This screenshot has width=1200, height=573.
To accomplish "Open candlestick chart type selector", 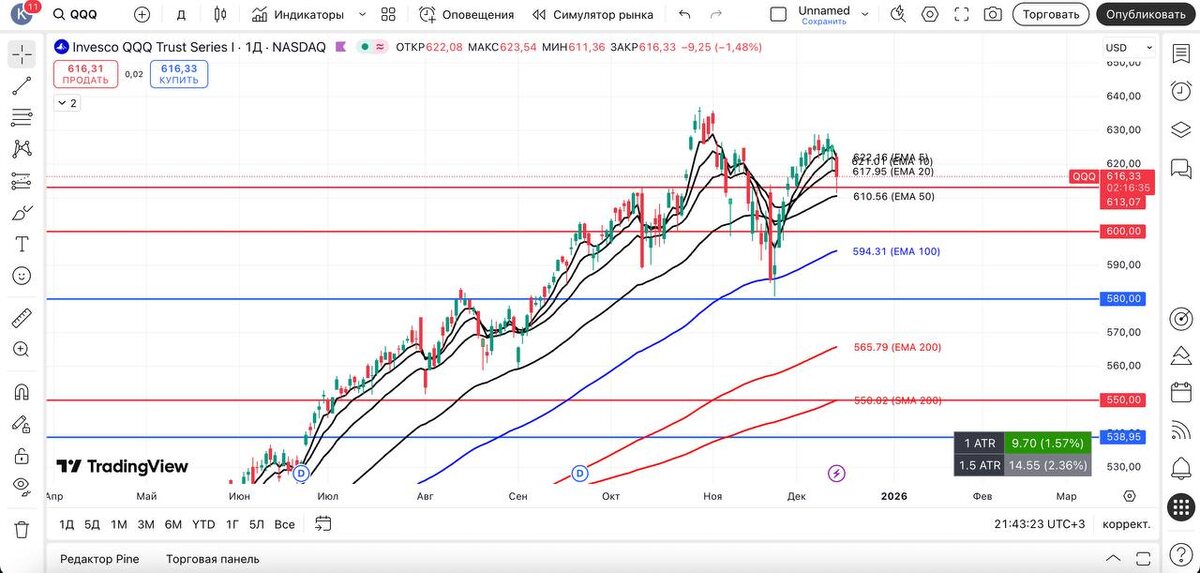I will (x=221, y=15).
